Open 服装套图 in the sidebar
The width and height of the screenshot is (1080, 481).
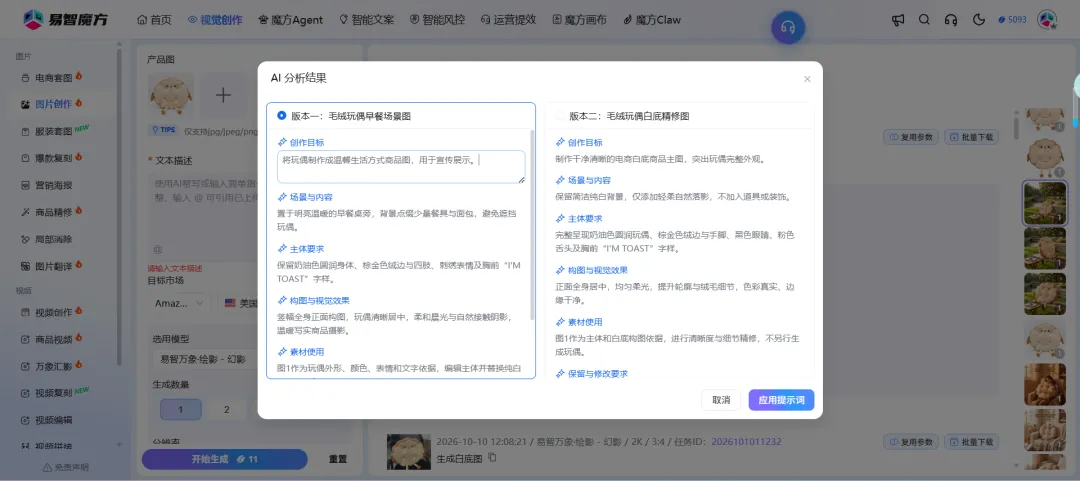point(55,131)
